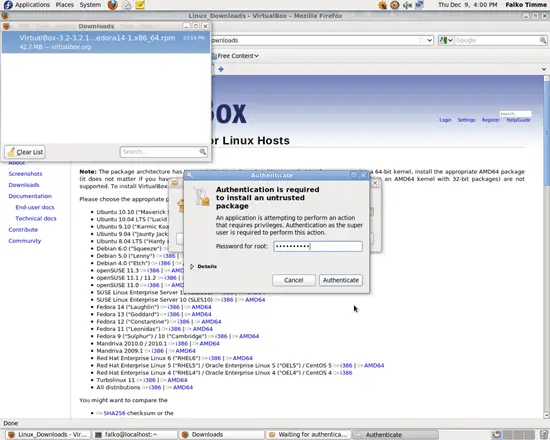The image size is (550, 440).
Task: Select the Authenticate taskbar item
Action: (395, 434)
